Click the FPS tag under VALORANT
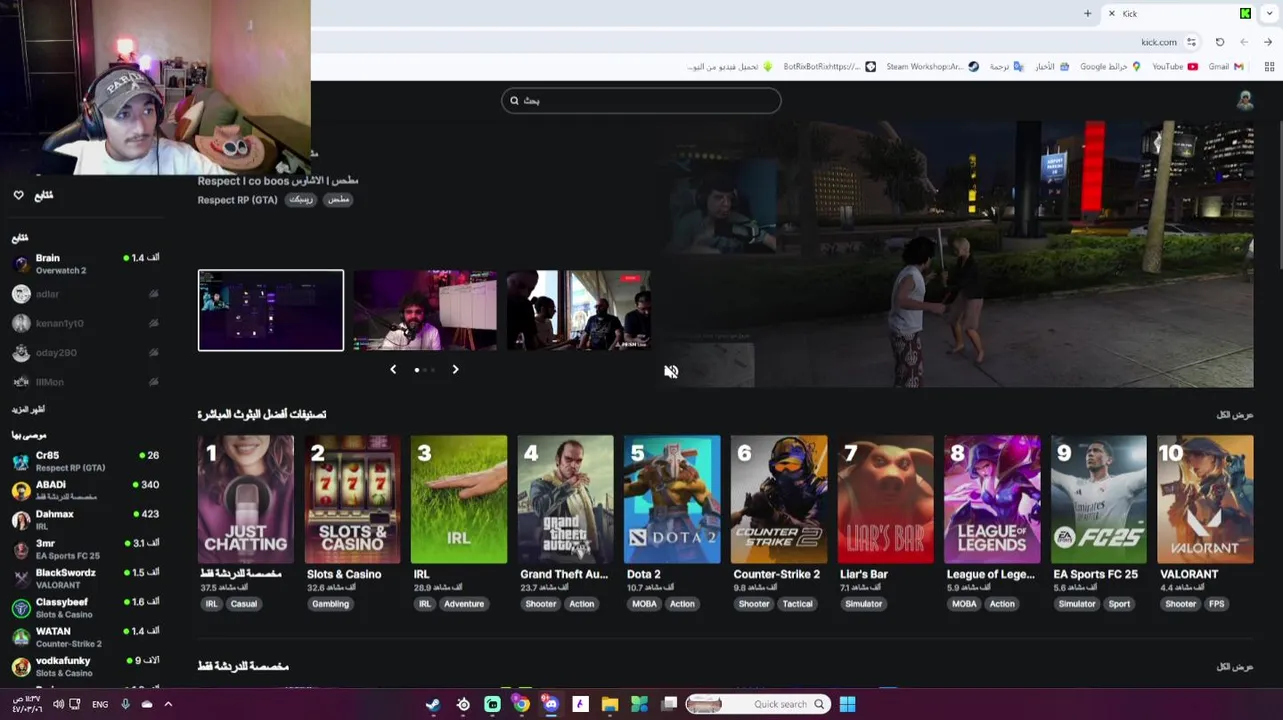This screenshot has width=1283, height=720. click(x=1216, y=604)
